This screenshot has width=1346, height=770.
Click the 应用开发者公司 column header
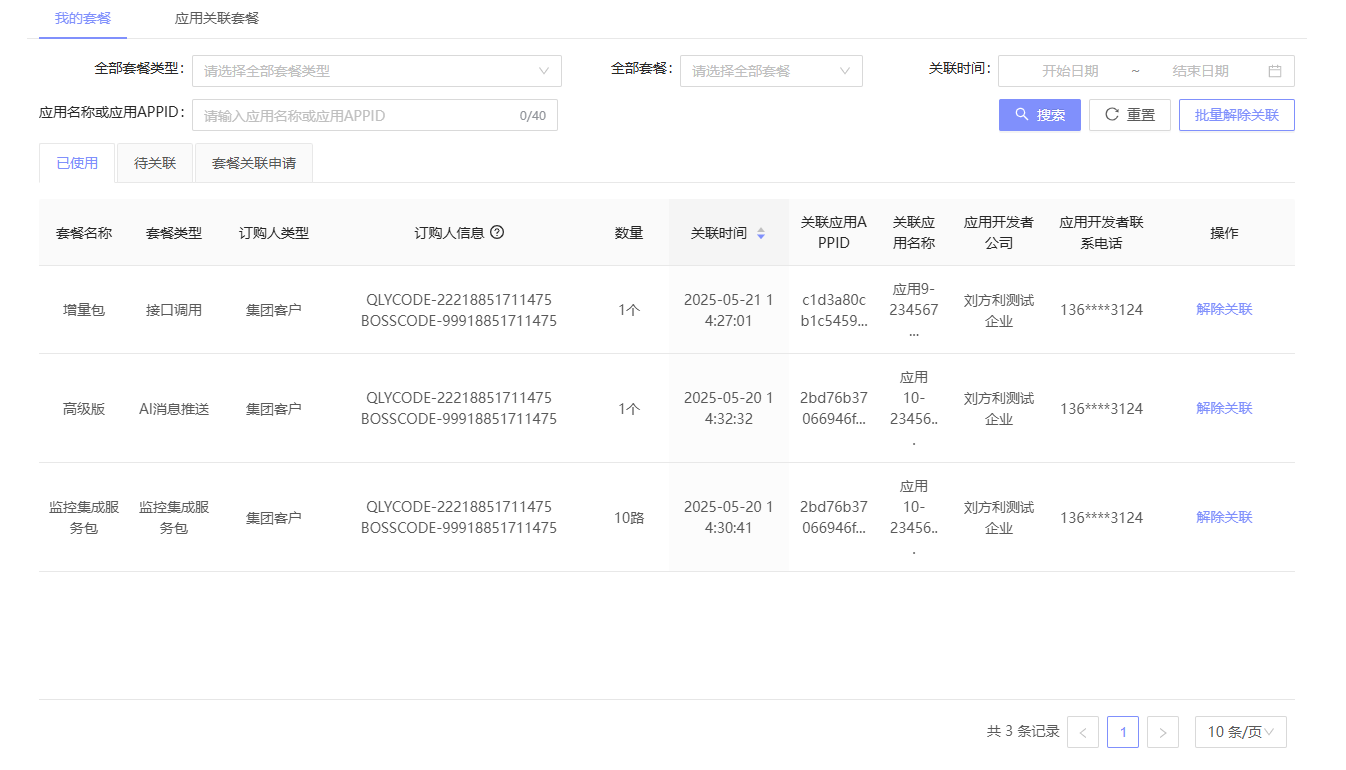tap(999, 232)
